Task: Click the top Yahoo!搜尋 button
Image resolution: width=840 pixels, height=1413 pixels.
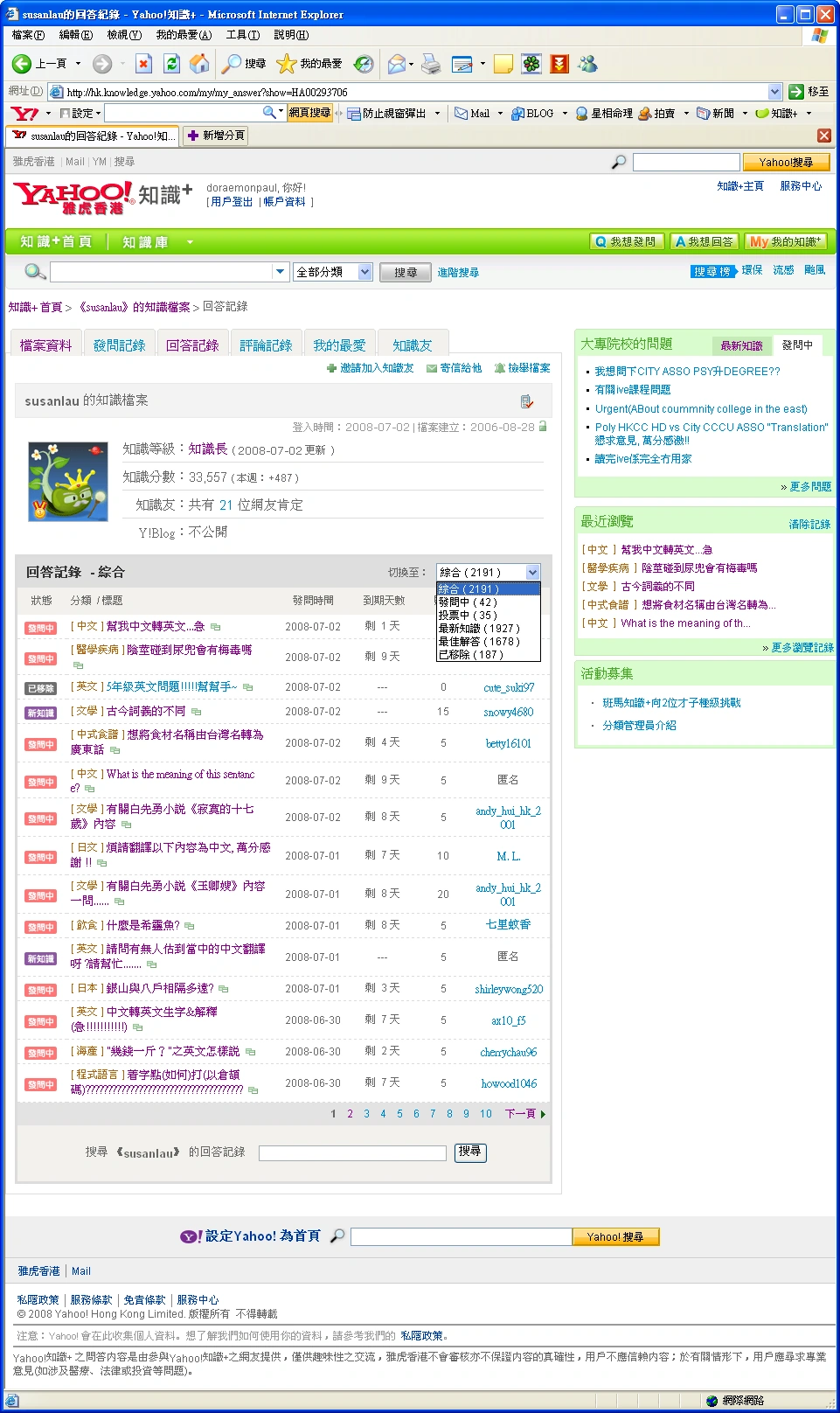Action: [x=786, y=162]
